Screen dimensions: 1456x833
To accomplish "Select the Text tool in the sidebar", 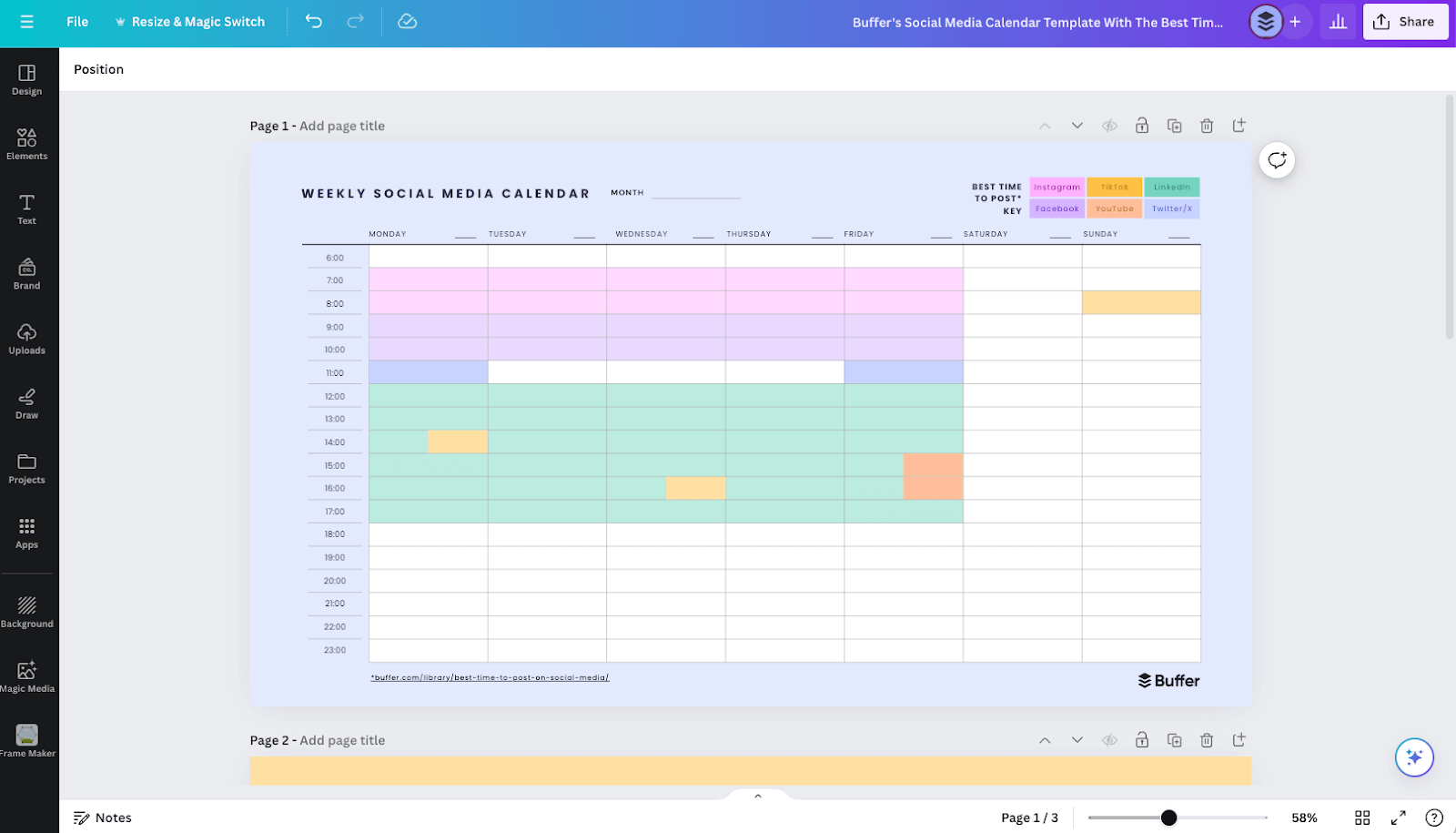I will 26,209.
